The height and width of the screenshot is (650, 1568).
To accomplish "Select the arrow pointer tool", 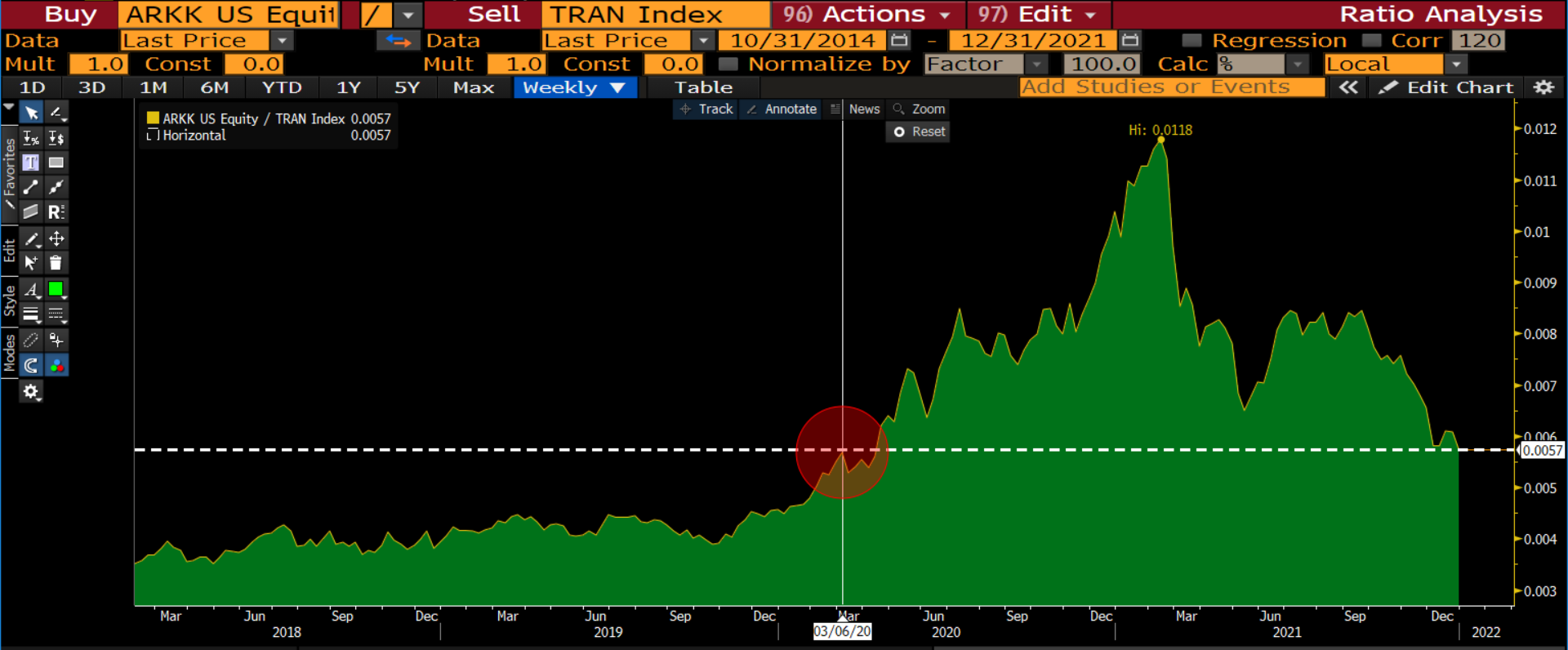I will (x=31, y=113).
